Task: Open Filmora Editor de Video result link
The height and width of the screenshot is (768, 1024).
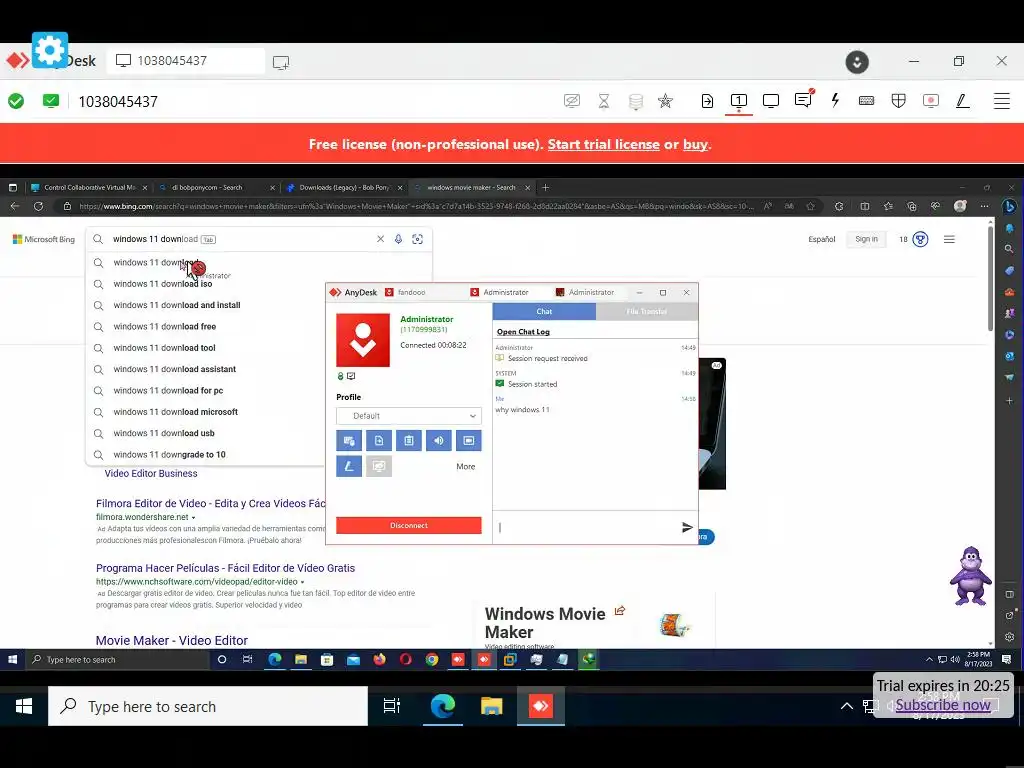Action: (210, 504)
